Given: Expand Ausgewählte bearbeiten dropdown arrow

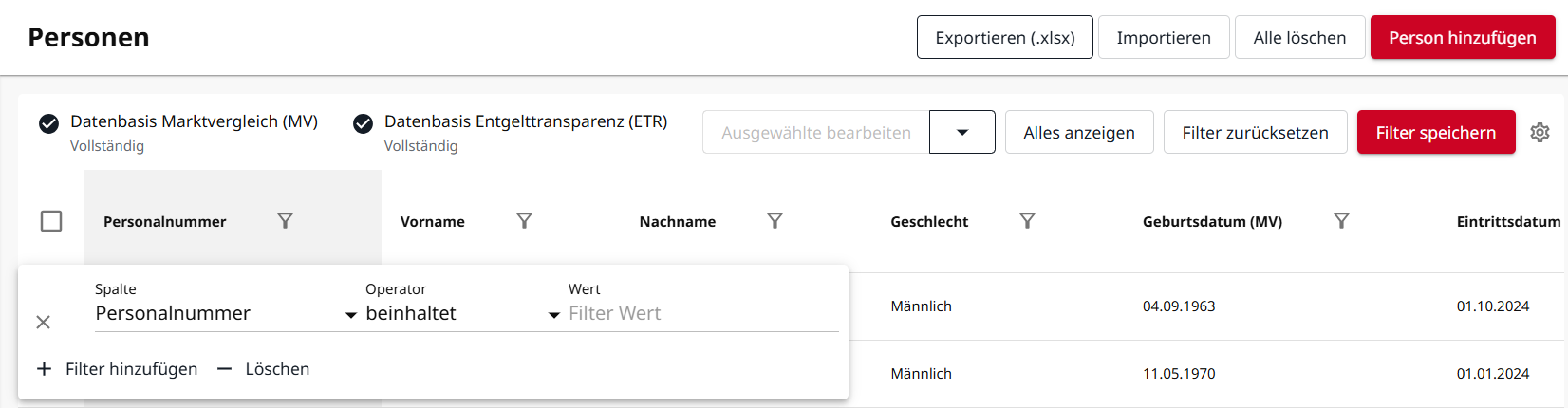Looking at the screenshot, I should (962, 132).
